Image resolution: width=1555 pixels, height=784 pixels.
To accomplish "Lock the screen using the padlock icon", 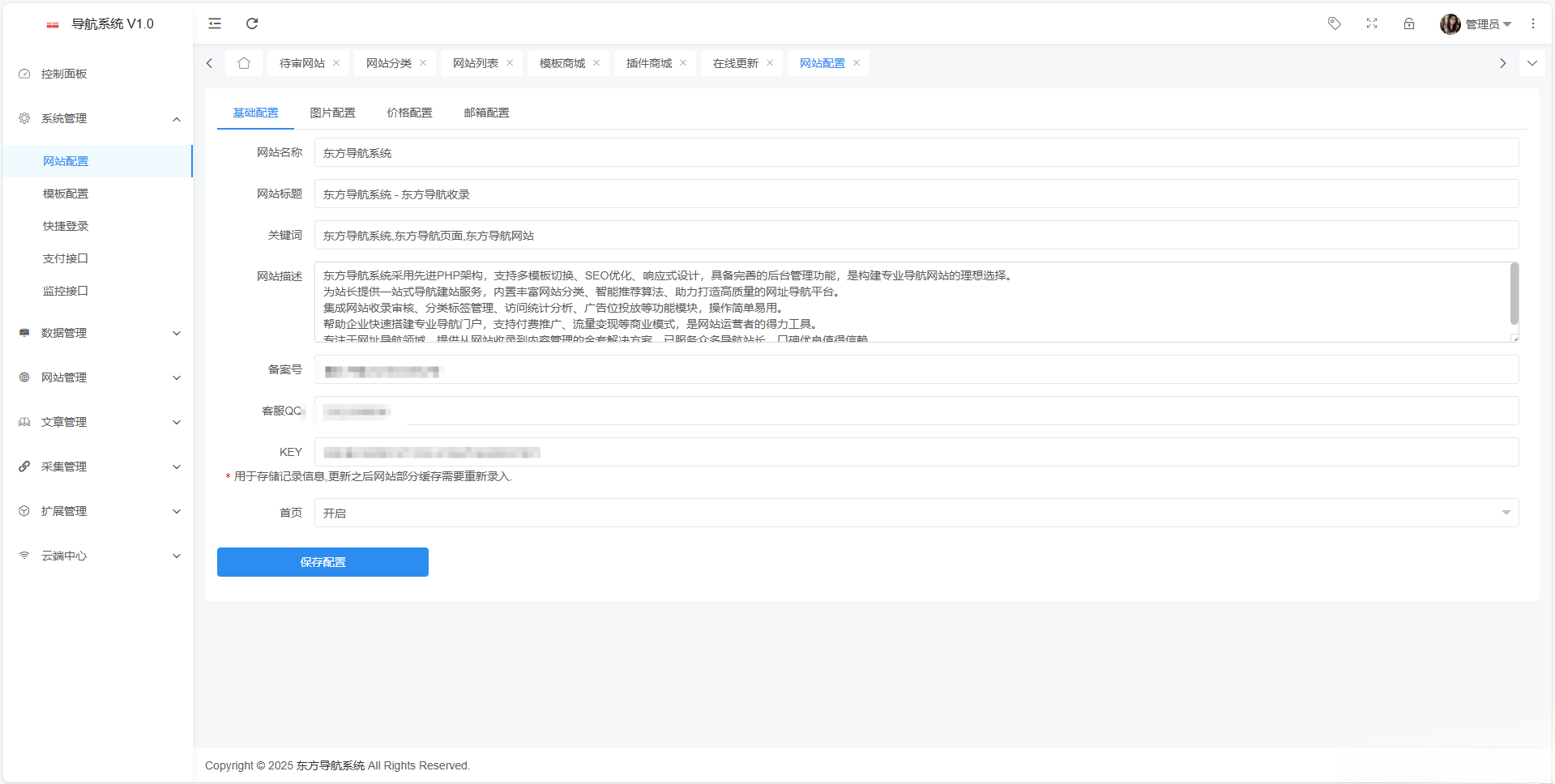I will point(1410,23).
